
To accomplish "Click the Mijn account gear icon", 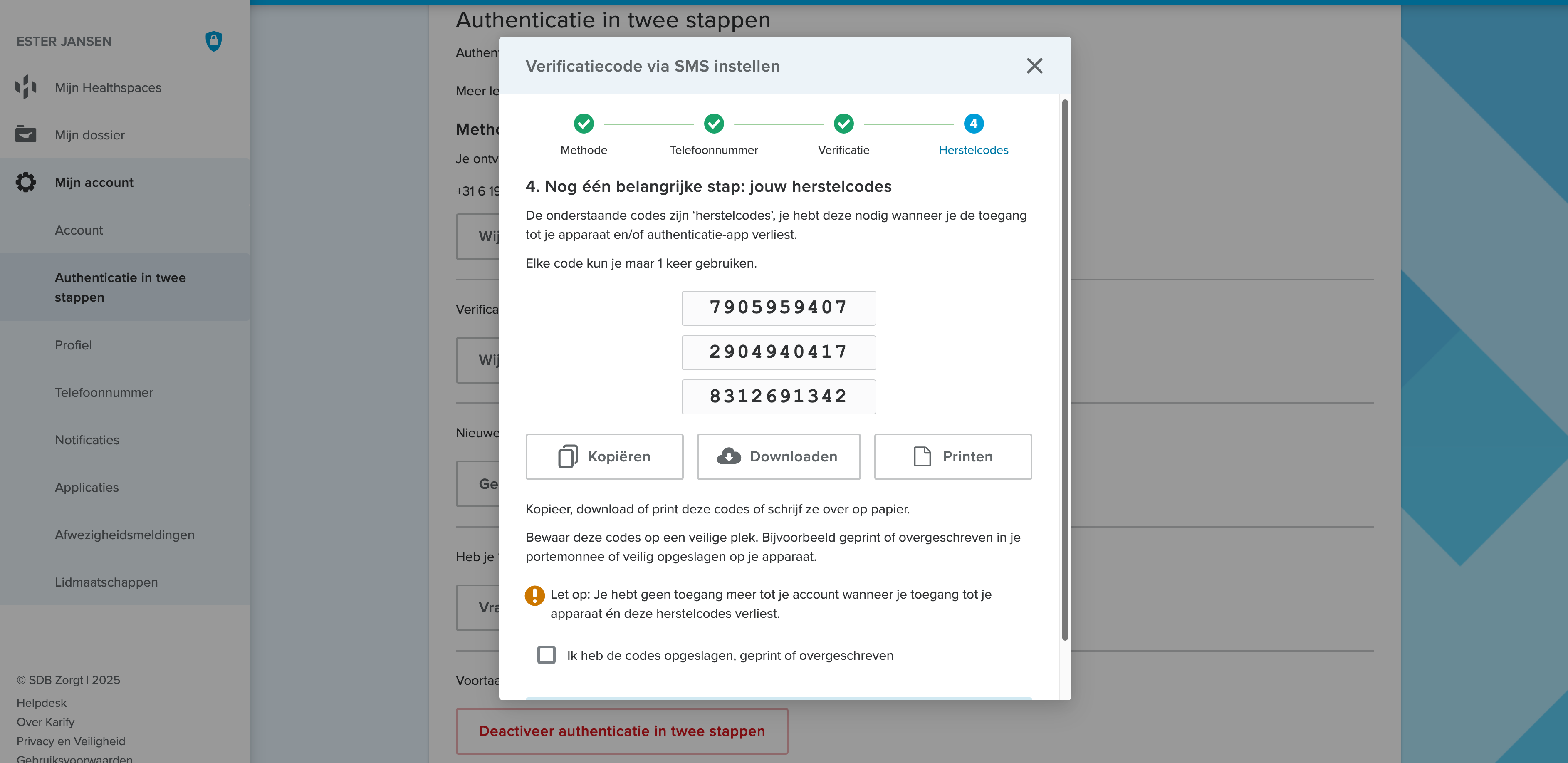I will coord(25,182).
